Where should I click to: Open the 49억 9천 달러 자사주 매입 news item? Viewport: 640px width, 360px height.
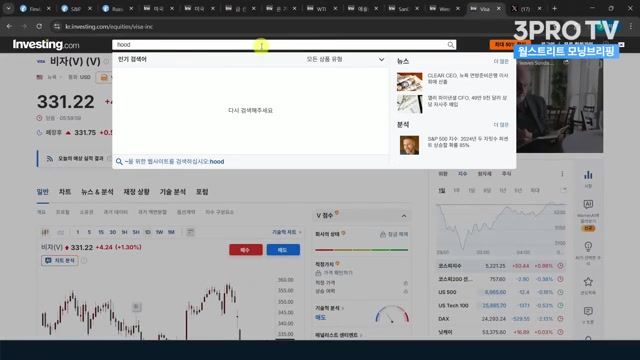pyautogui.click(x=467, y=101)
